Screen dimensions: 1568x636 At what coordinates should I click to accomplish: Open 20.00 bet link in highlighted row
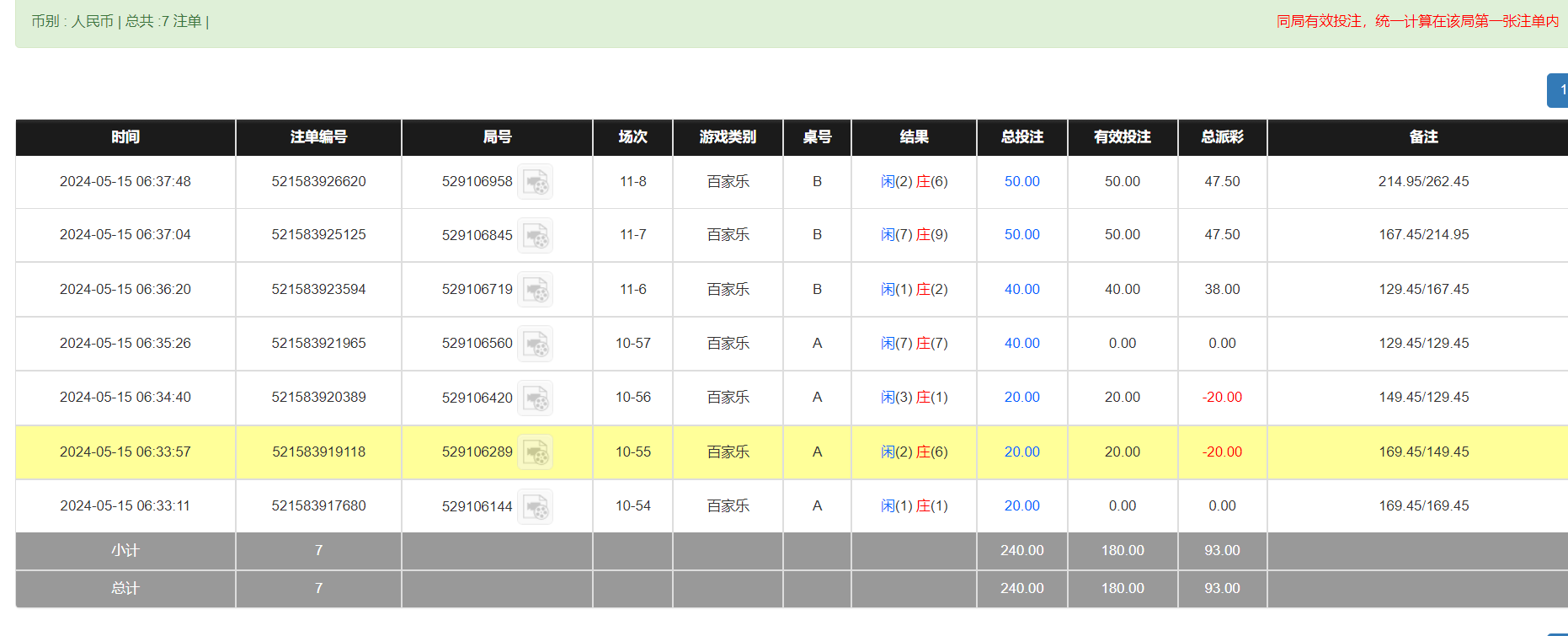[1021, 452]
